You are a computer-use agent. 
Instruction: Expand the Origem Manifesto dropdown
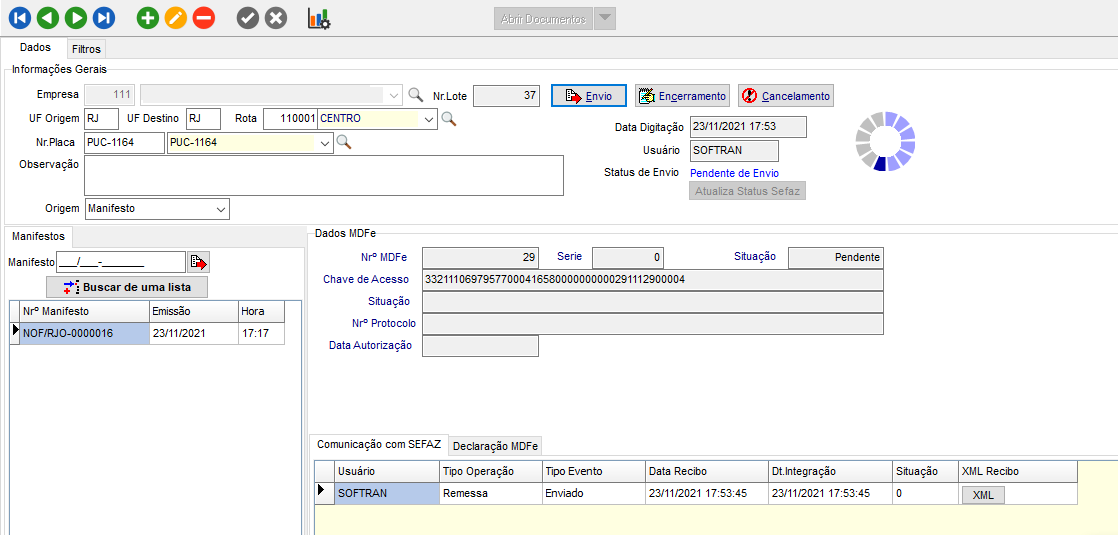[x=220, y=209]
